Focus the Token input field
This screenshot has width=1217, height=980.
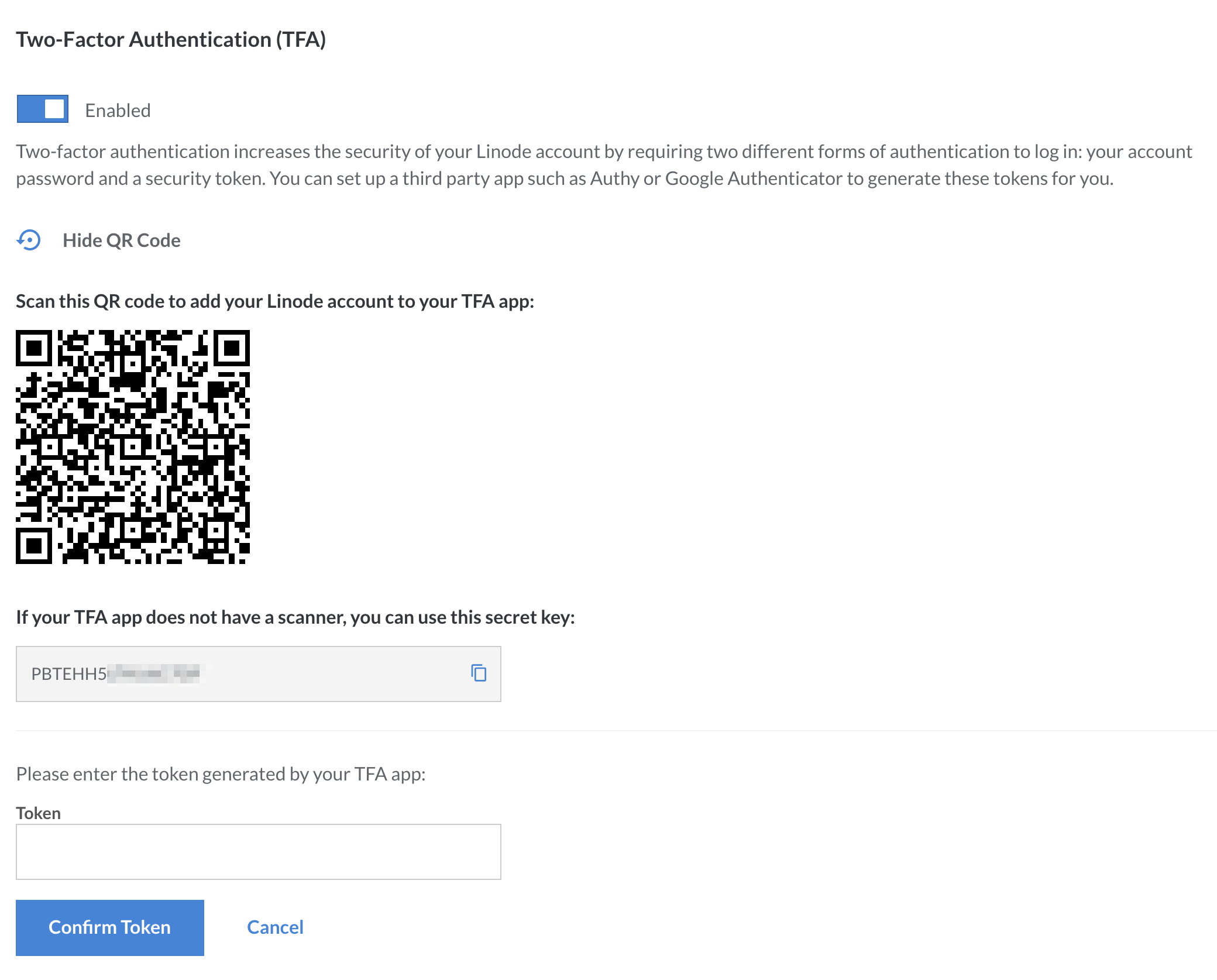pos(258,852)
